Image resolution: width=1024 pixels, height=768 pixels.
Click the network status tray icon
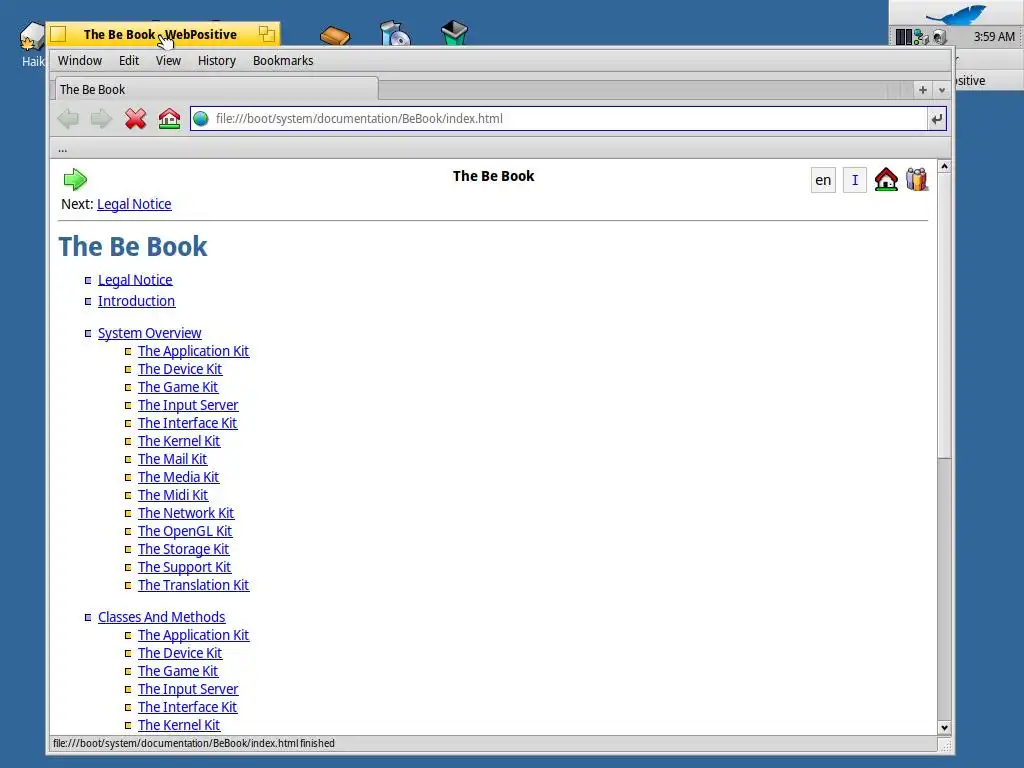(921, 37)
